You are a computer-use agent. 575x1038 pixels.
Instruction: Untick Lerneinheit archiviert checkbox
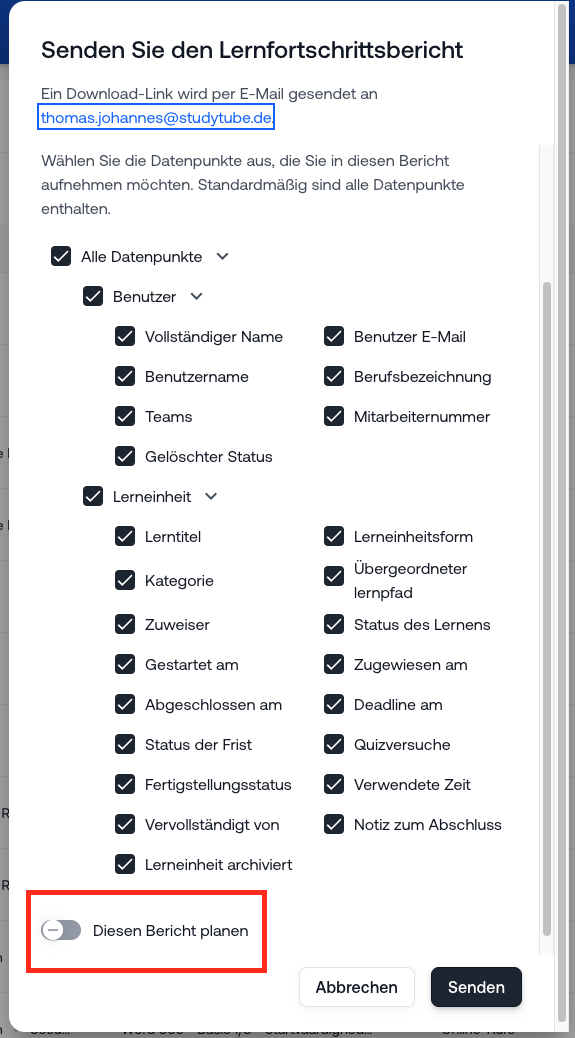click(x=125, y=864)
